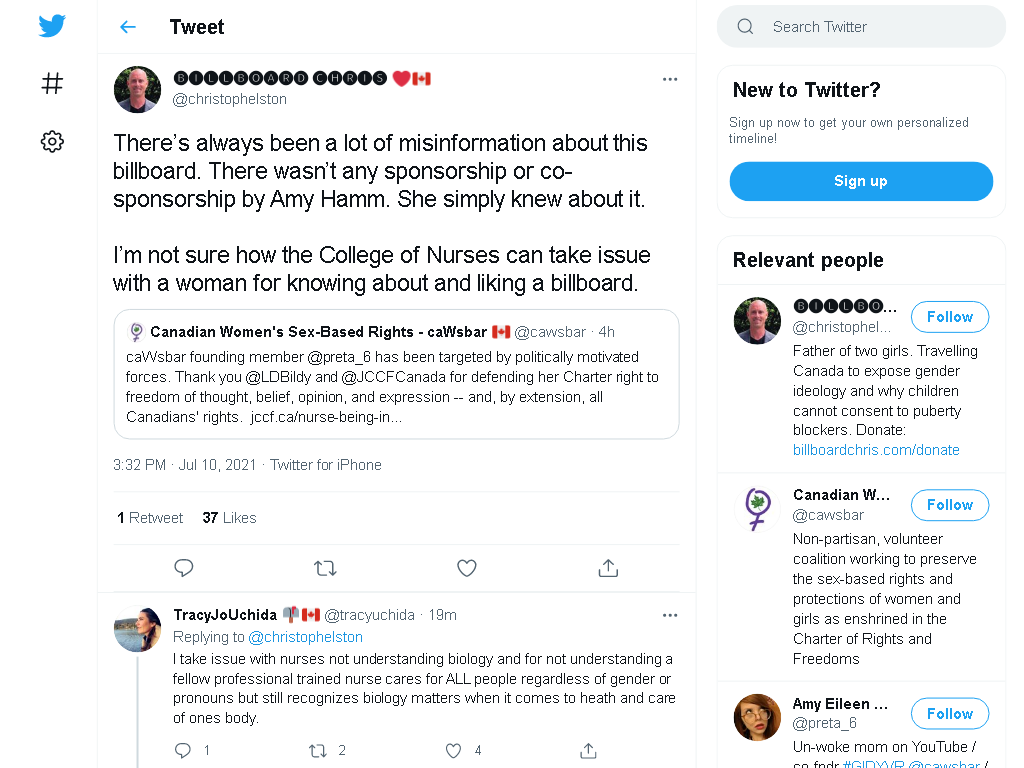
Task: Open more options on TracyJoUchida's reply
Action: tap(670, 615)
